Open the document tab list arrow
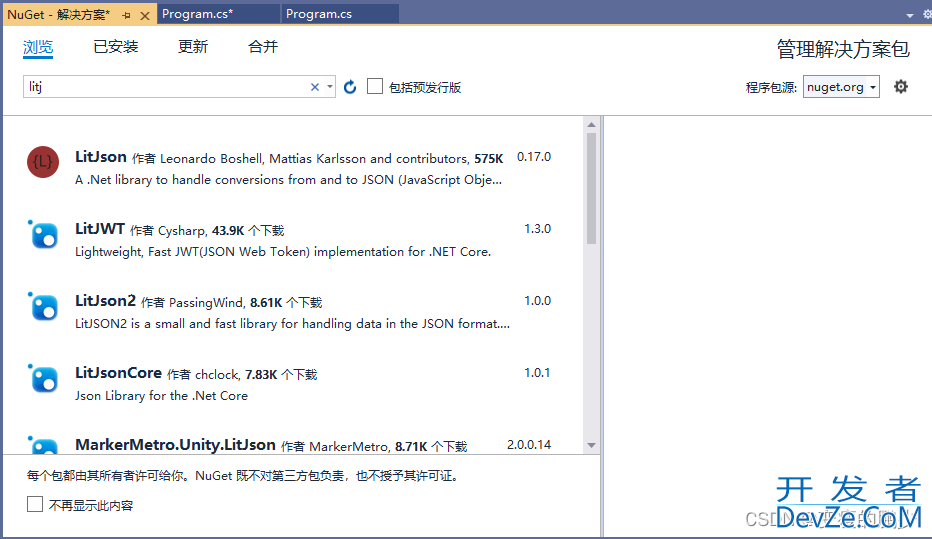932x539 pixels. (910, 15)
